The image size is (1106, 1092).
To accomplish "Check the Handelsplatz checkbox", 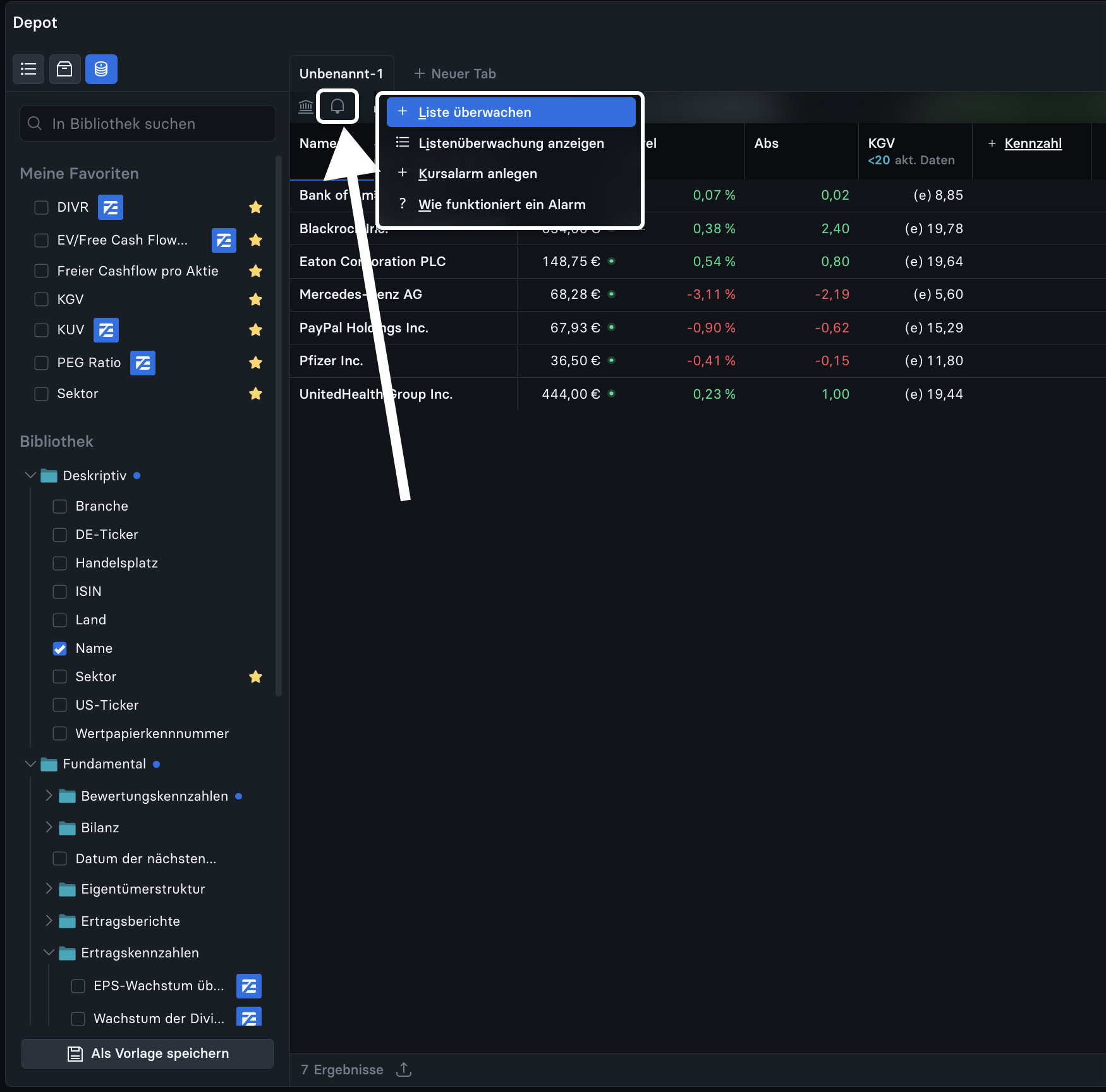I will [59, 563].
